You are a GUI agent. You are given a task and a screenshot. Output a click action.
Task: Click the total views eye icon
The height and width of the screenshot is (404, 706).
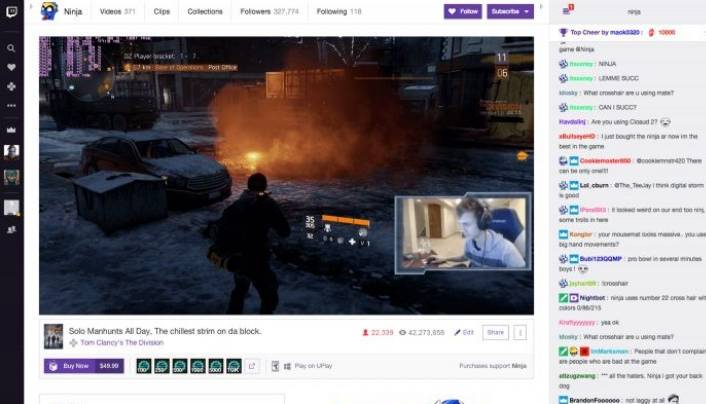point(403,333)
